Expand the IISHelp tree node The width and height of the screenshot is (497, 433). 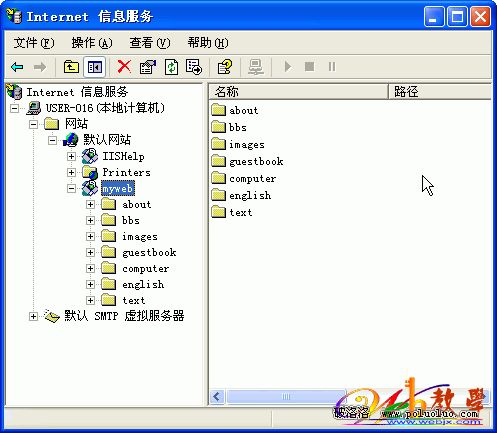pyautogui.click(x=71, y=156)
